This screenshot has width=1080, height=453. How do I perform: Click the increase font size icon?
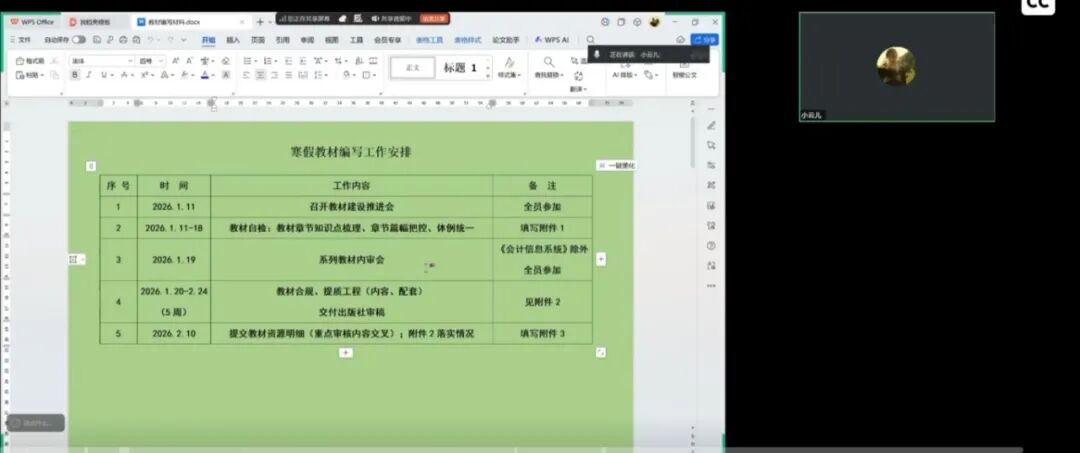(x=175, y=61)
